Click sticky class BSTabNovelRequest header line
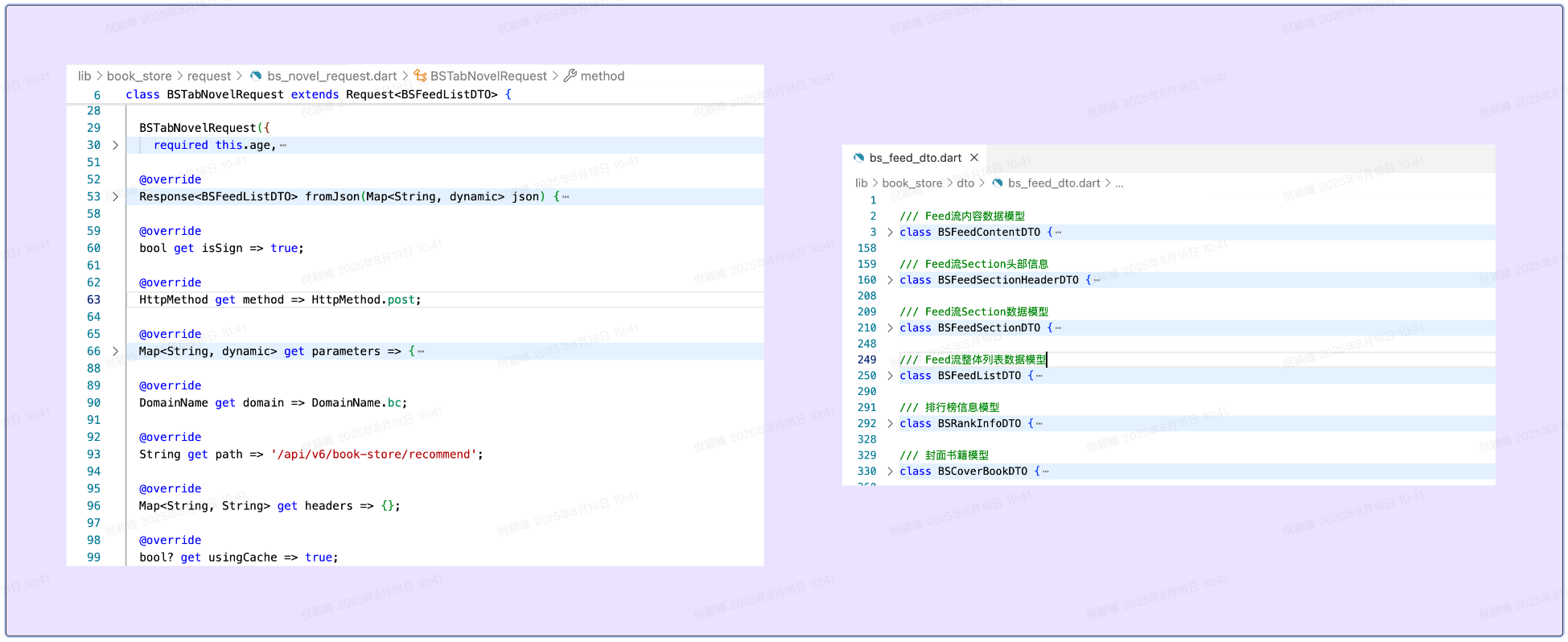The width and height of the screenshot is (1568, 642). (x=415, y=95)
